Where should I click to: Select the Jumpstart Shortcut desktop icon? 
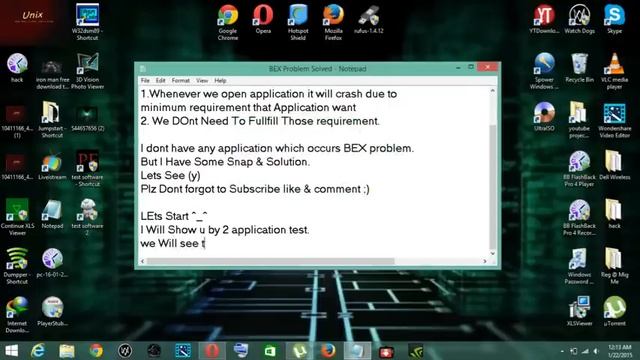click(52, 120)
